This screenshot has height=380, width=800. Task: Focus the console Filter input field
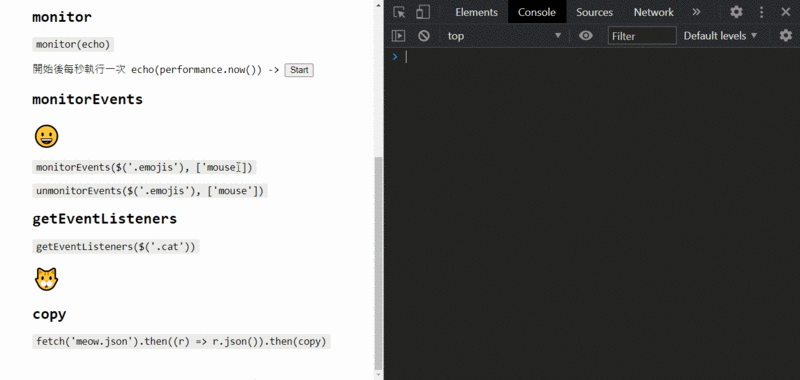click(x=642, y=36)
